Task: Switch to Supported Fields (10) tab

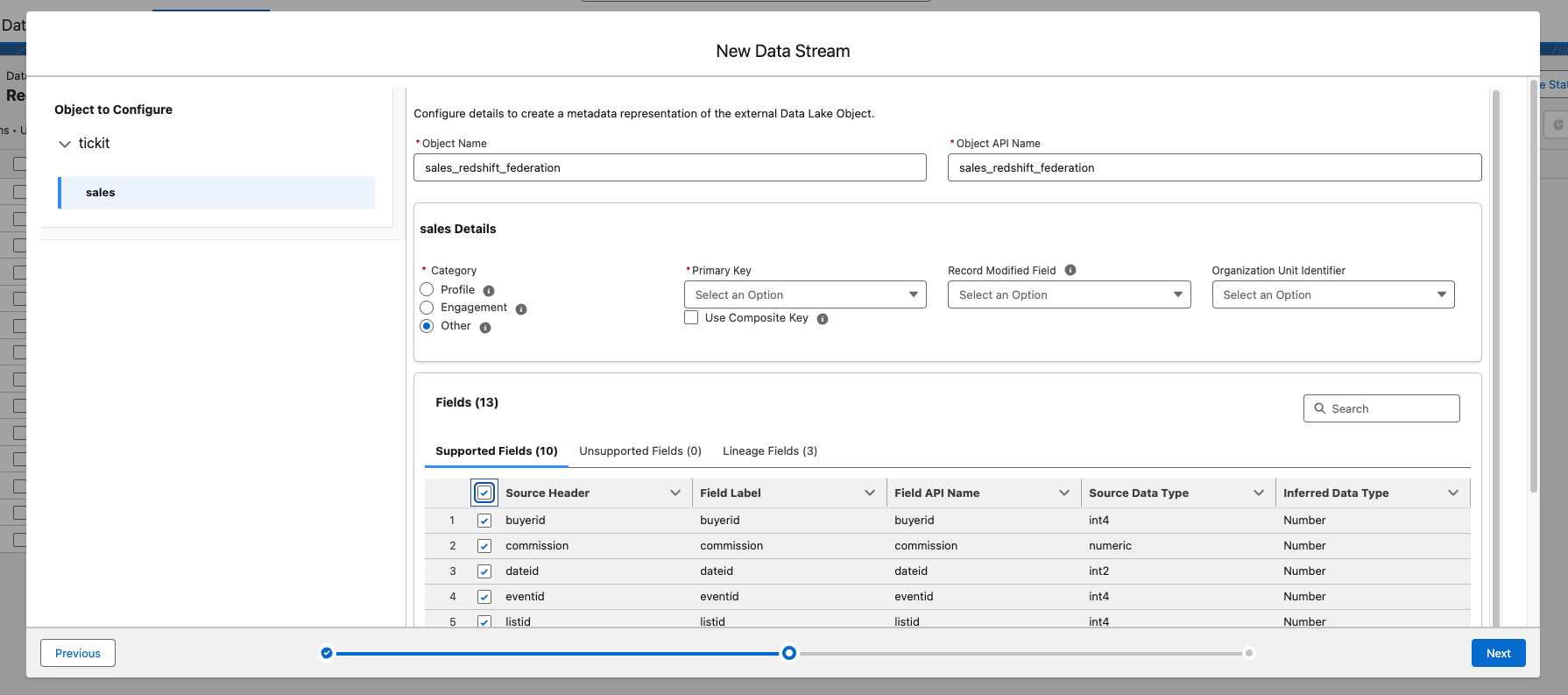Action: pyautogui.click(x=497, y=450)
